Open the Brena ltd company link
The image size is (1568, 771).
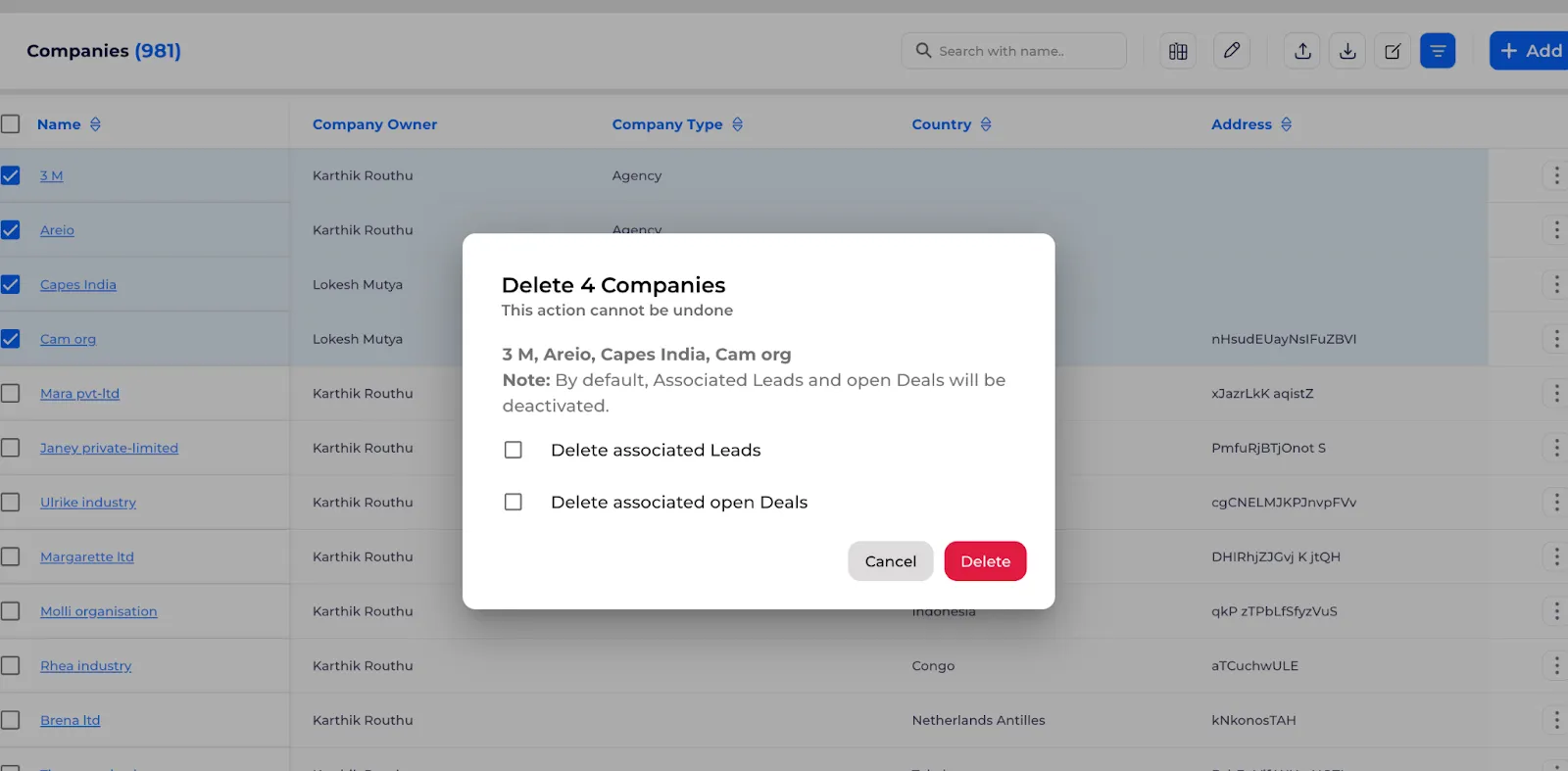pos(70,720)
